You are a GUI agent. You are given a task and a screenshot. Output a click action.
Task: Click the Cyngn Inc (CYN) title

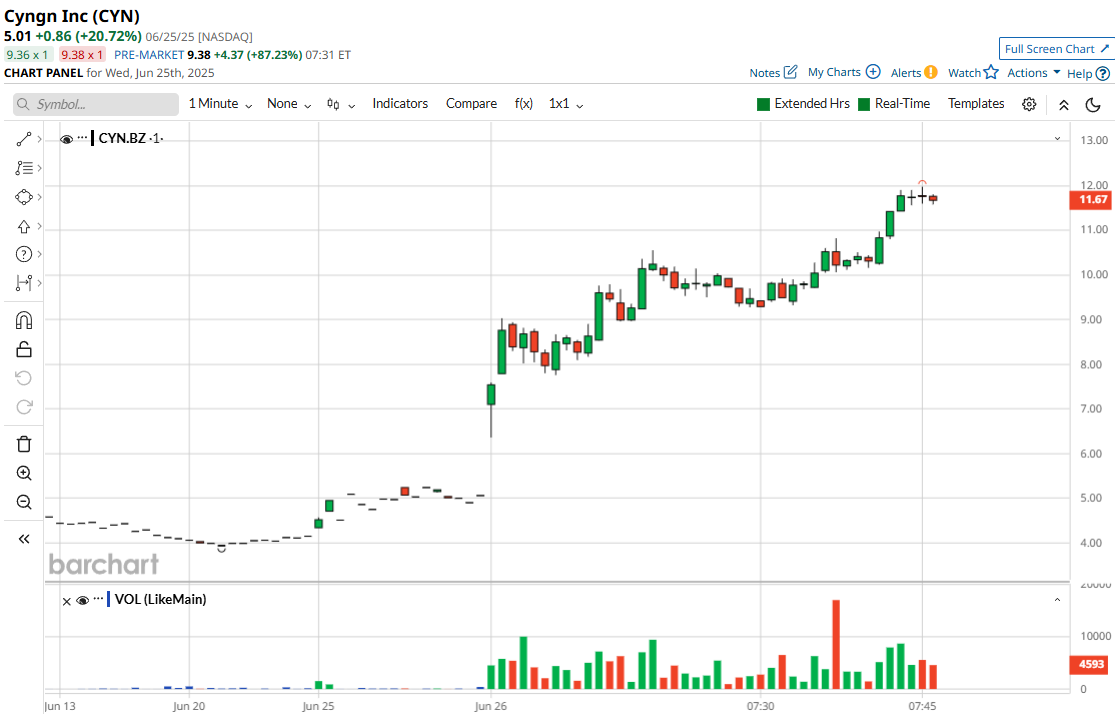click(x=72, y=16)
